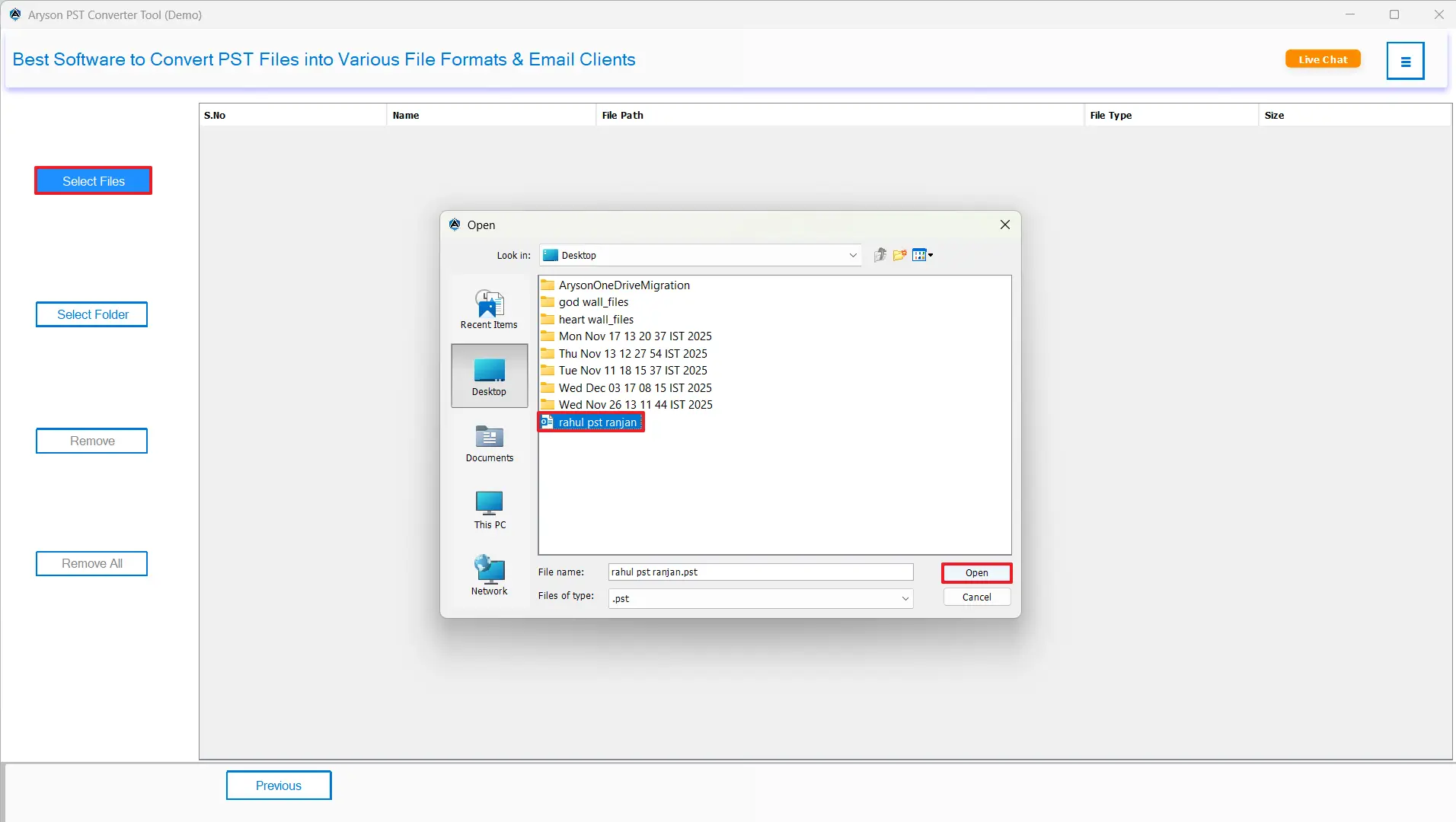1456x822 pixels.
Task: Click the Name column header
Action: coord(491,116)
